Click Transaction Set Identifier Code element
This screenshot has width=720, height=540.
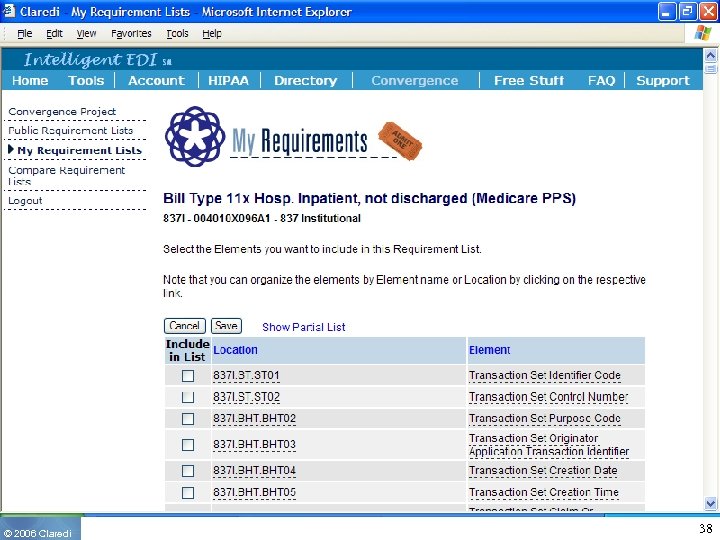(545, 376)
